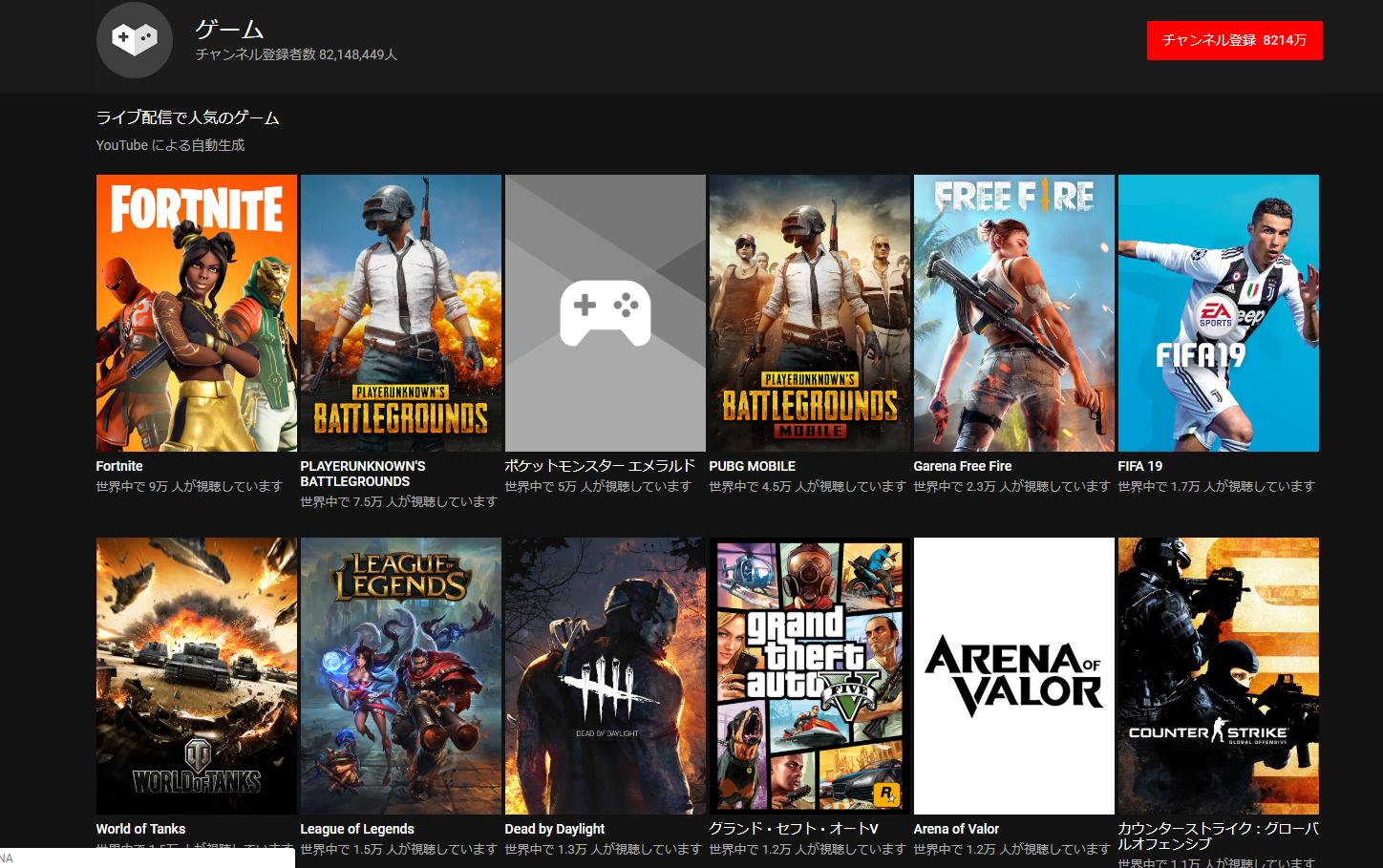Screen dimensions: 1383x868
Task: Subscribe with the red チャンネル登録 8214万 button
Action: [x=1234, y=40]
